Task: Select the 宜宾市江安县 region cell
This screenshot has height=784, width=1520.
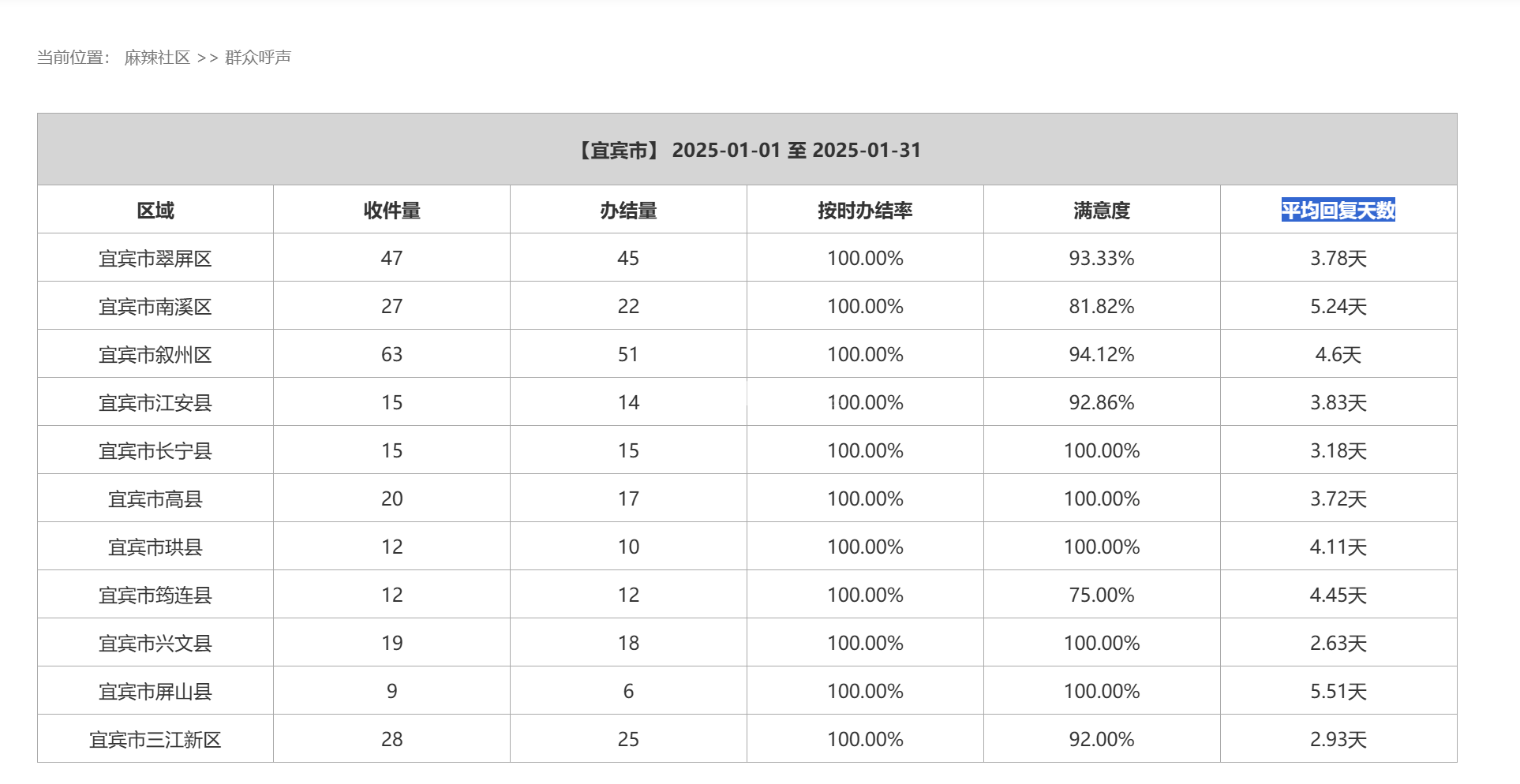Action: point(155,403)
